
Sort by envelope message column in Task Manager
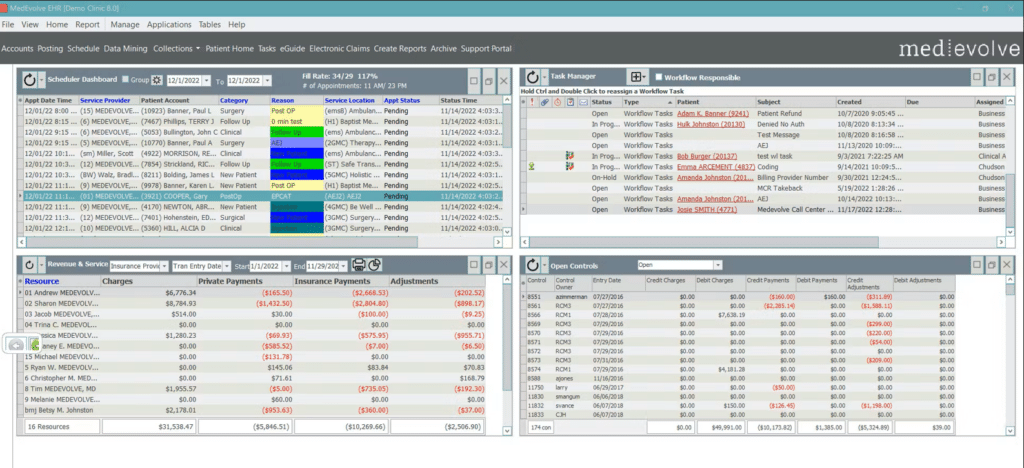[x=583, y=102]
